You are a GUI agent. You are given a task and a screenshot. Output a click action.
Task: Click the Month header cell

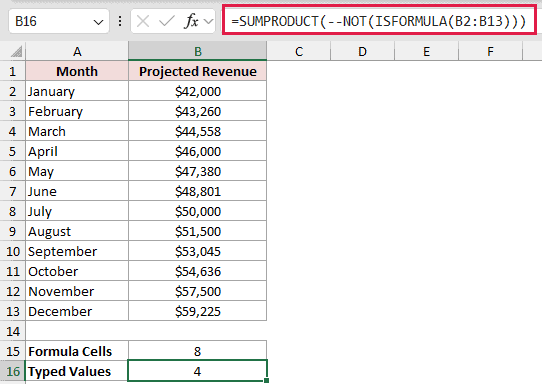[77, 71]
